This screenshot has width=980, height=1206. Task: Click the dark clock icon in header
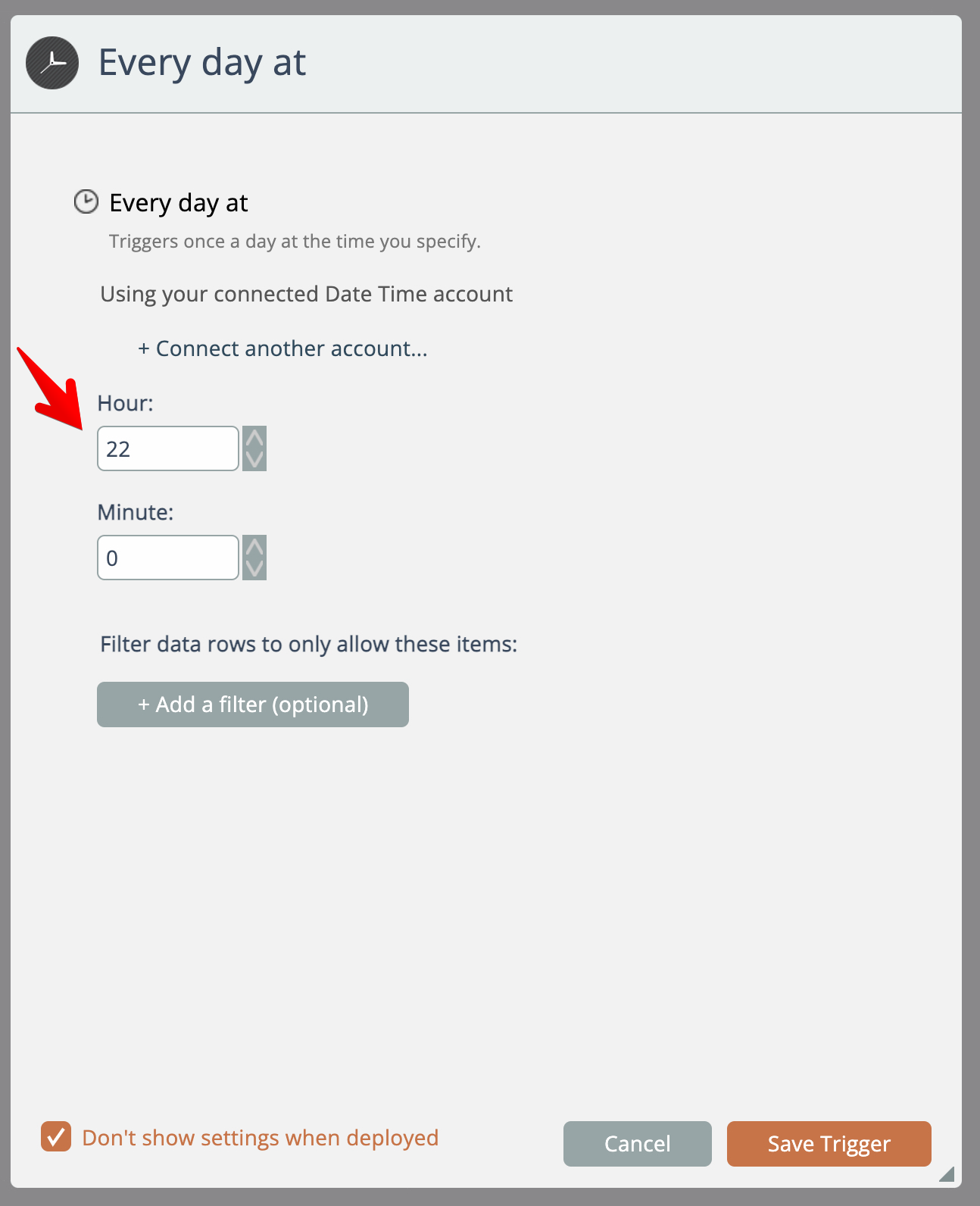(52, 63)
